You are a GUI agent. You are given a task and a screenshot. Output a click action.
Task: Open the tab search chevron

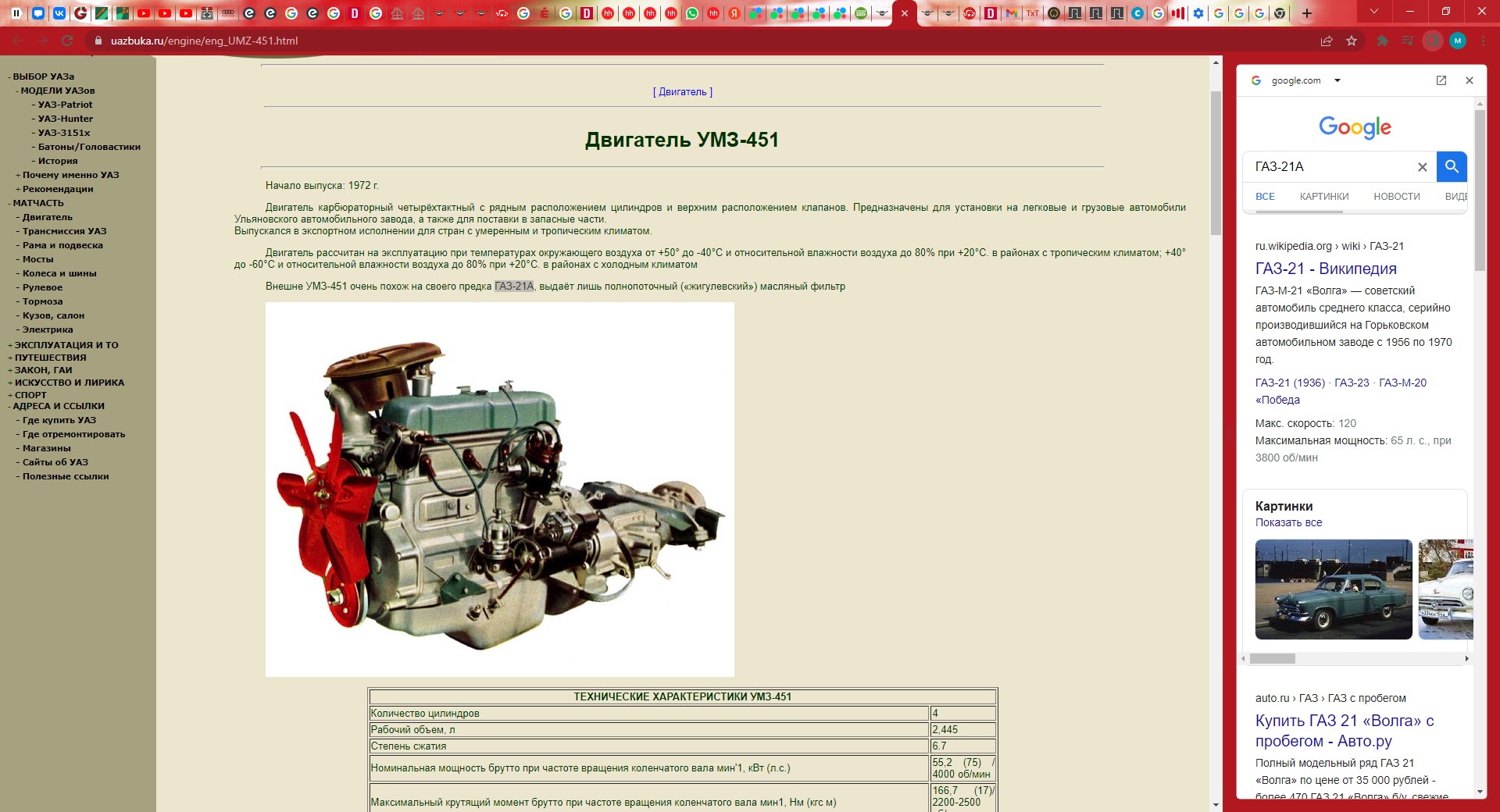[1374, 11]
